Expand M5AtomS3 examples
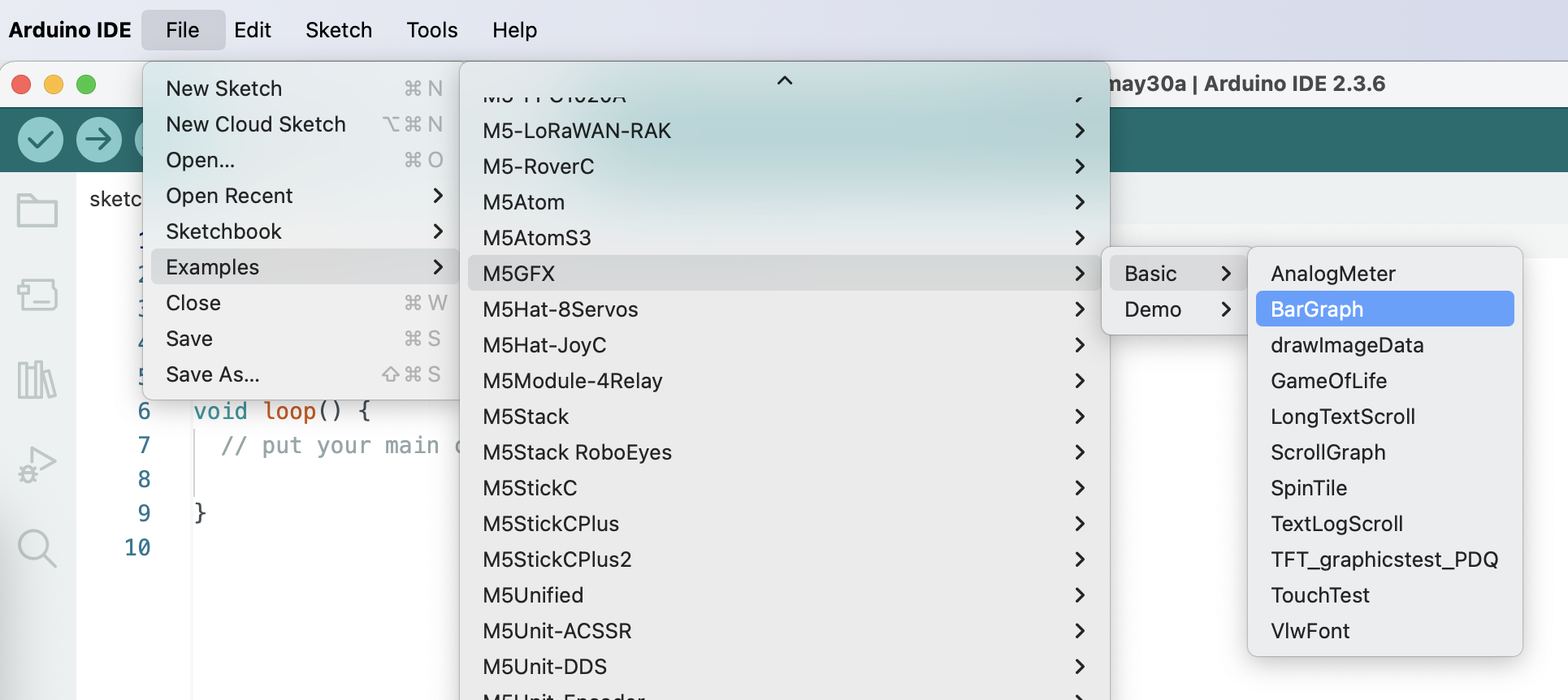Viewport: 1568px width, 700px height. pyautogui.click(x=785, y=237)
